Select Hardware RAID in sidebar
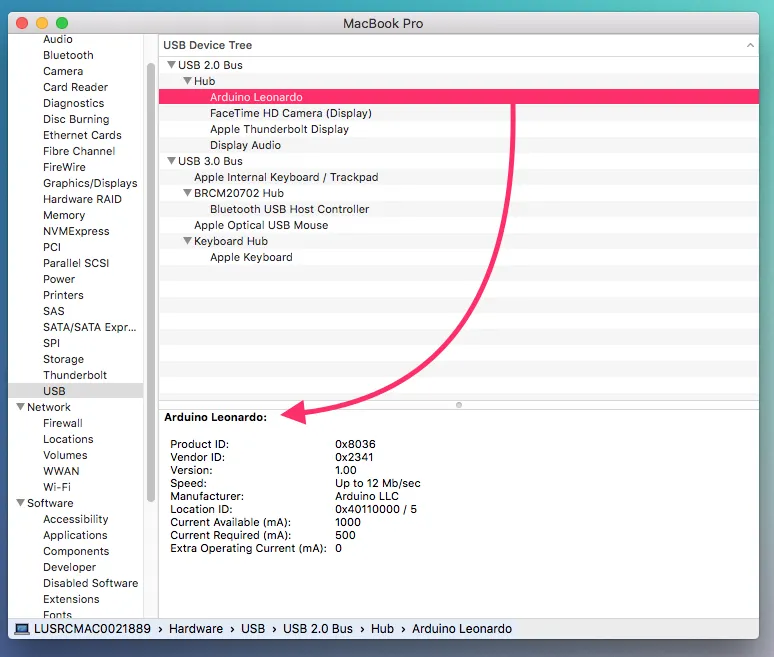This screenshot has height=657, width=774. (82, 199)
